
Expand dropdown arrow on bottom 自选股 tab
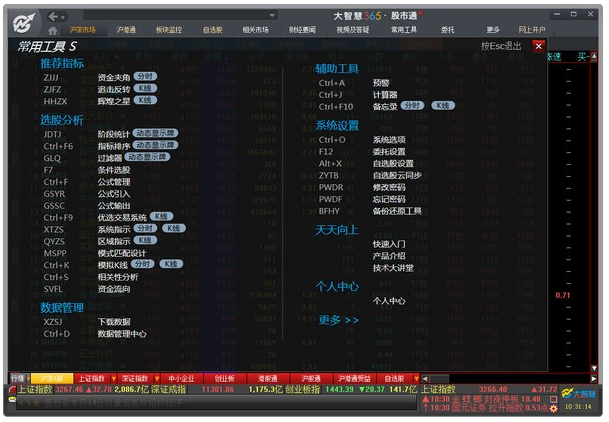point(416,378)
